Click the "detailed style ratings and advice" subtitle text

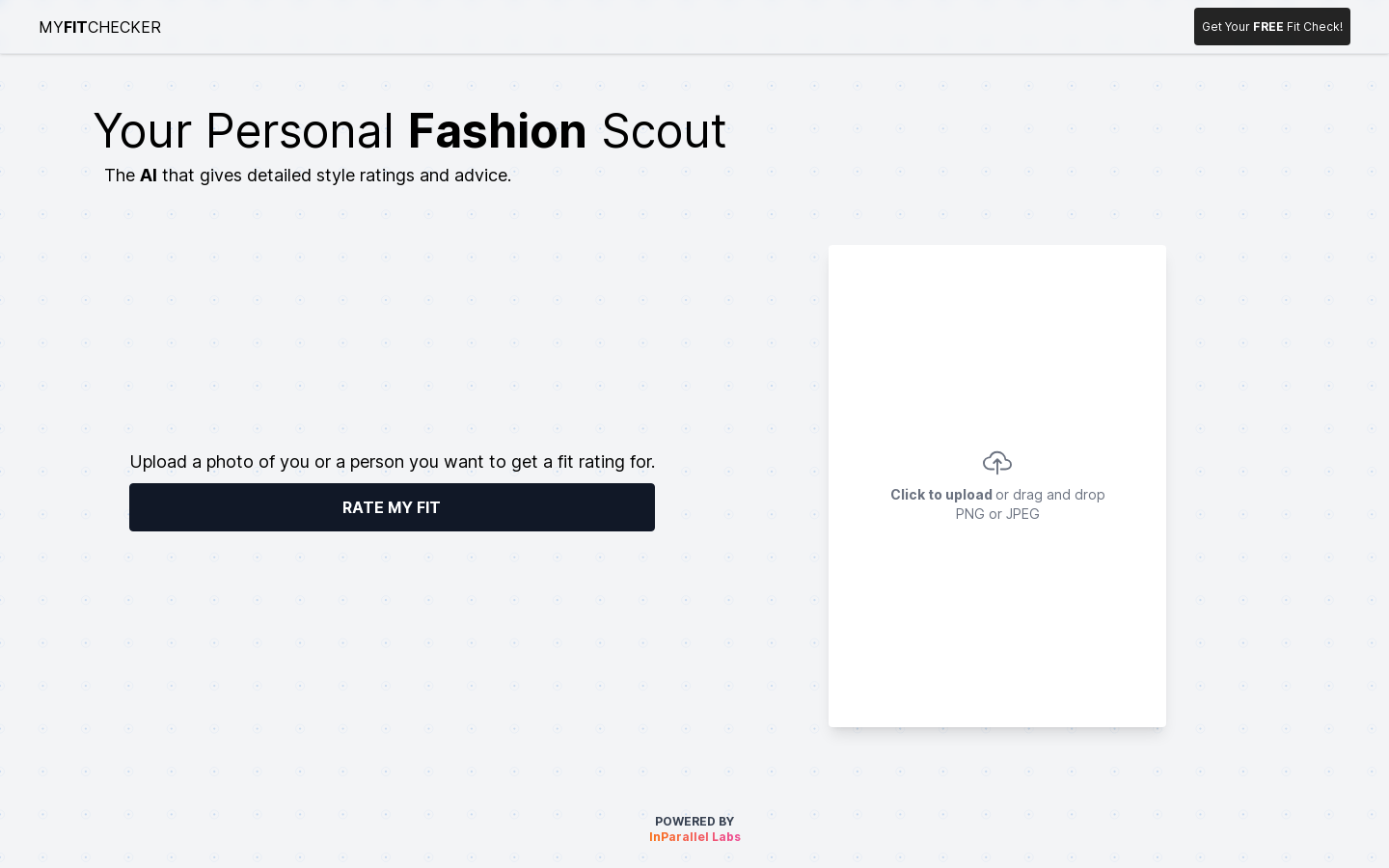point(378,176)
